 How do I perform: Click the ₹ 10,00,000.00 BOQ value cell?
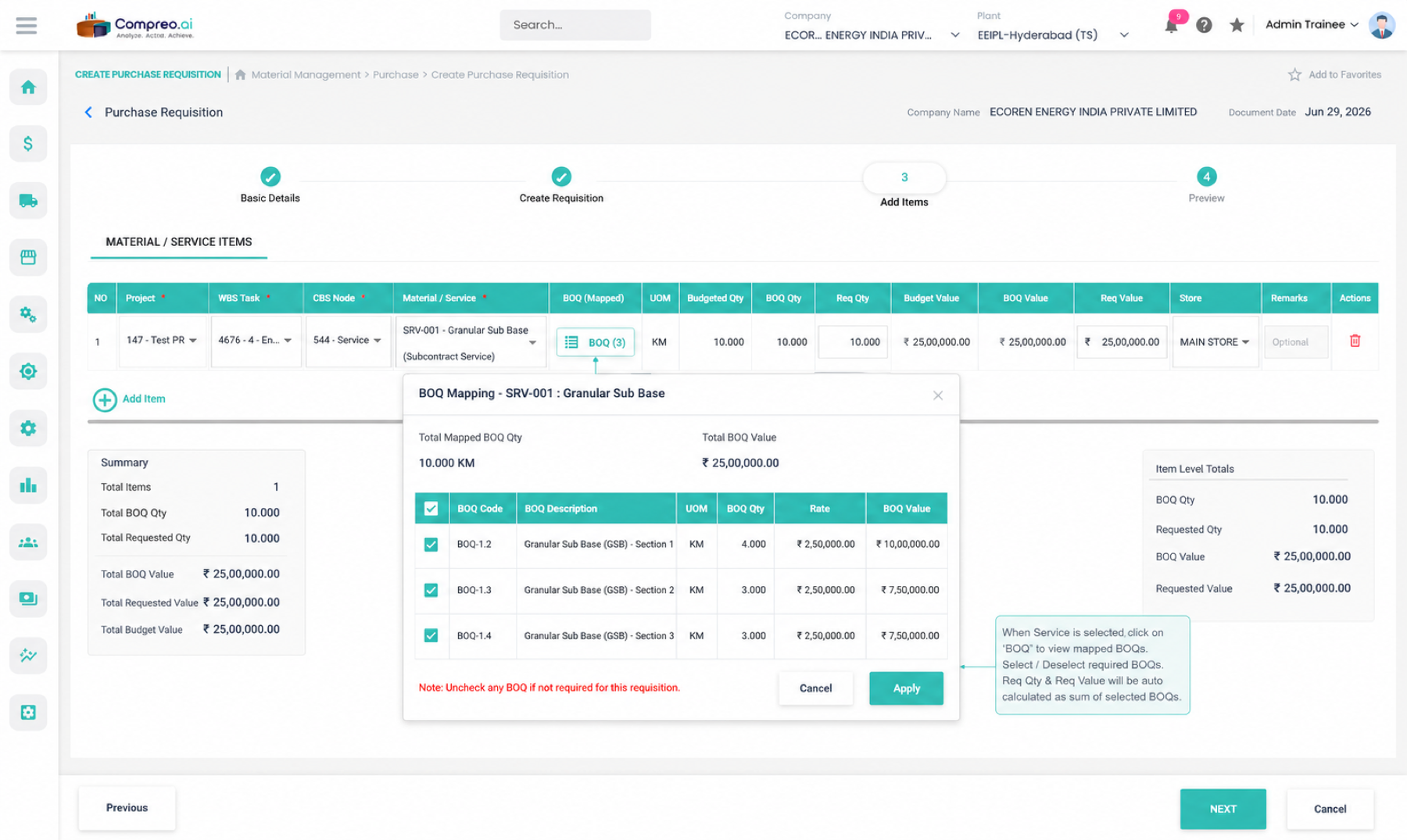[908, 545]
